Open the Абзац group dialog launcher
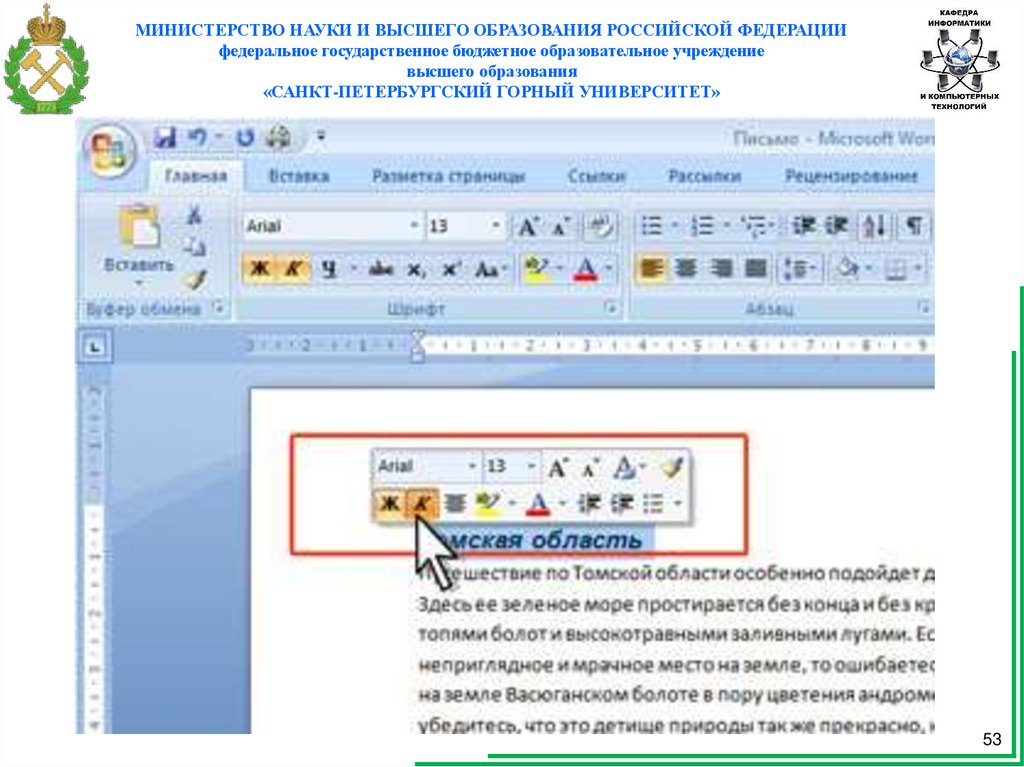 pyautogui.click(x=923, y=308)
